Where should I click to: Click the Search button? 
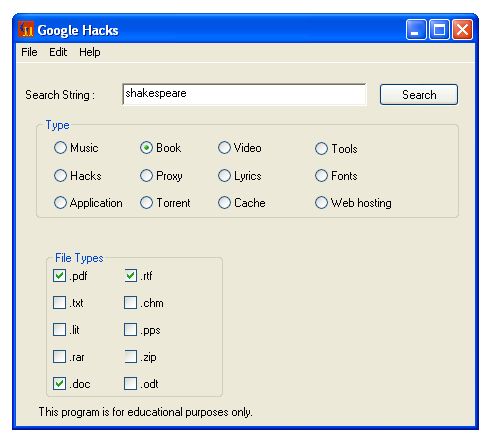point(419,95)
